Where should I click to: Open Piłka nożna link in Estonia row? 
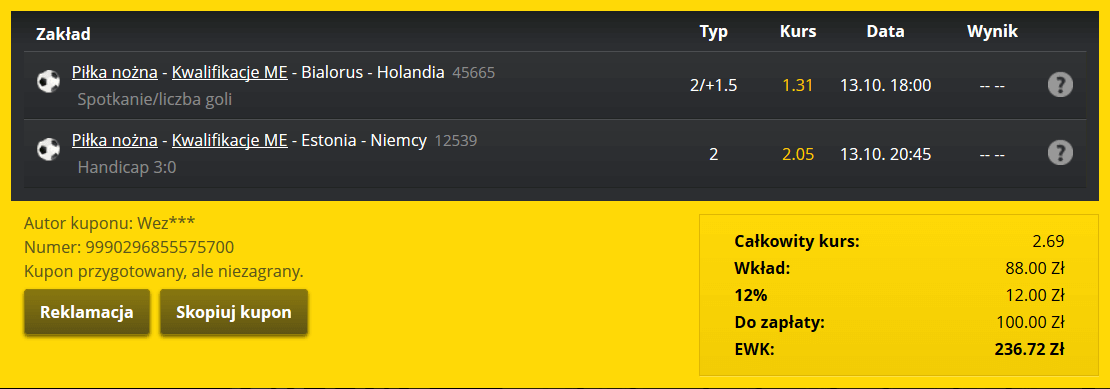(115, 141)
